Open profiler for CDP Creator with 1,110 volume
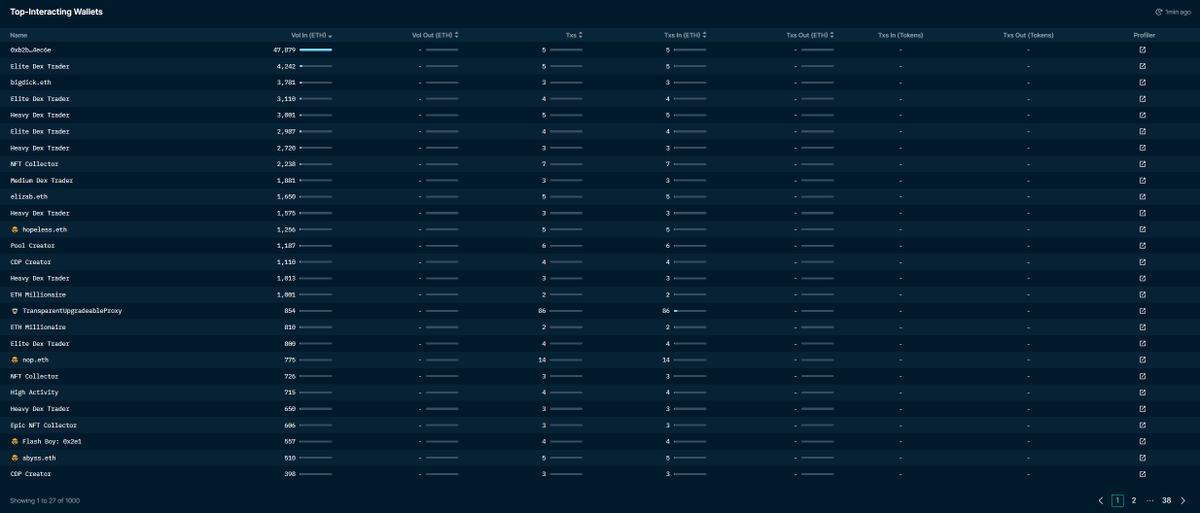1200x513 pixels. coord(1143,262)
